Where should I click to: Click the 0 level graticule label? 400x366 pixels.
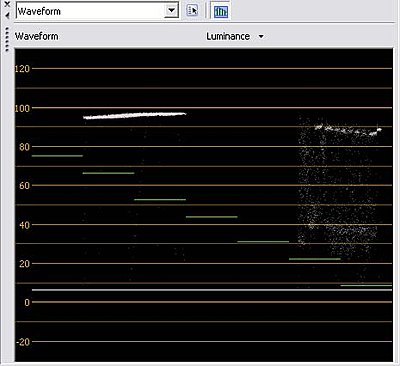27,302
